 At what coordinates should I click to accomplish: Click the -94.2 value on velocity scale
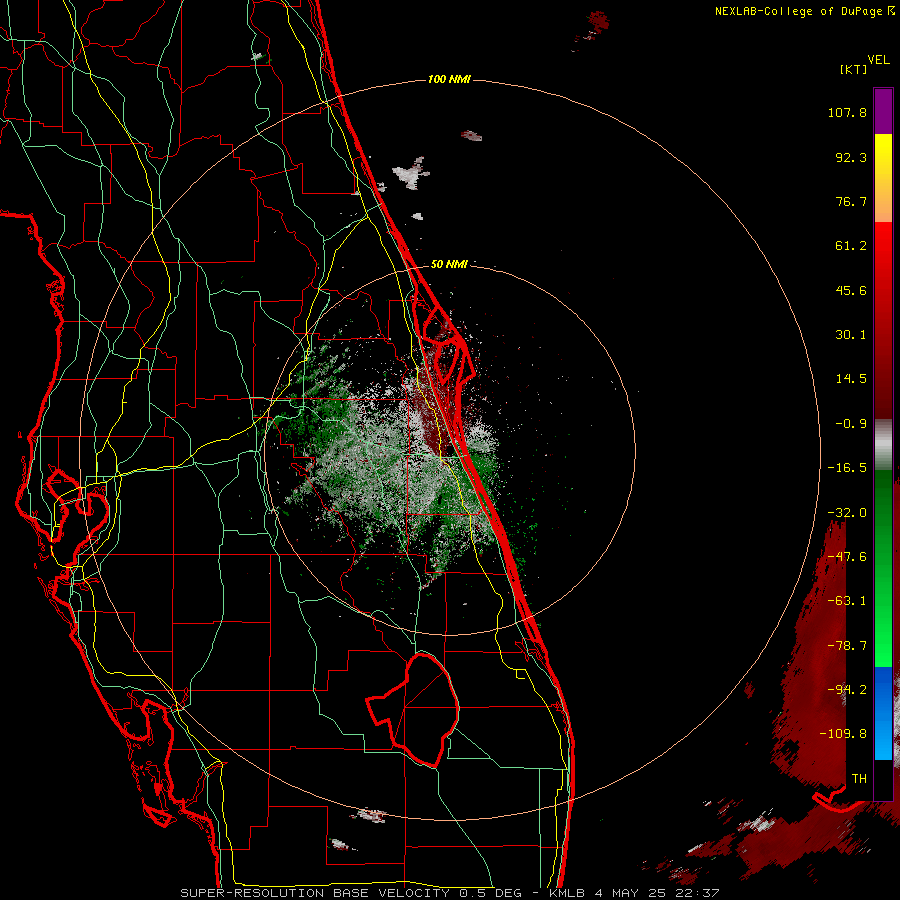click(x=847, y=690)
